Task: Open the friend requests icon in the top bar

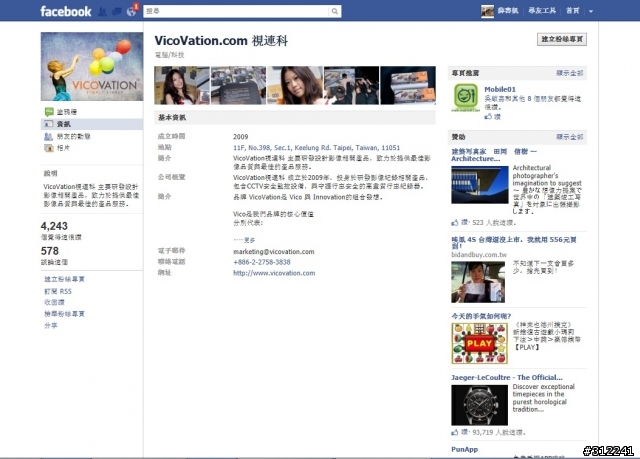Action: tap(102, 11)
